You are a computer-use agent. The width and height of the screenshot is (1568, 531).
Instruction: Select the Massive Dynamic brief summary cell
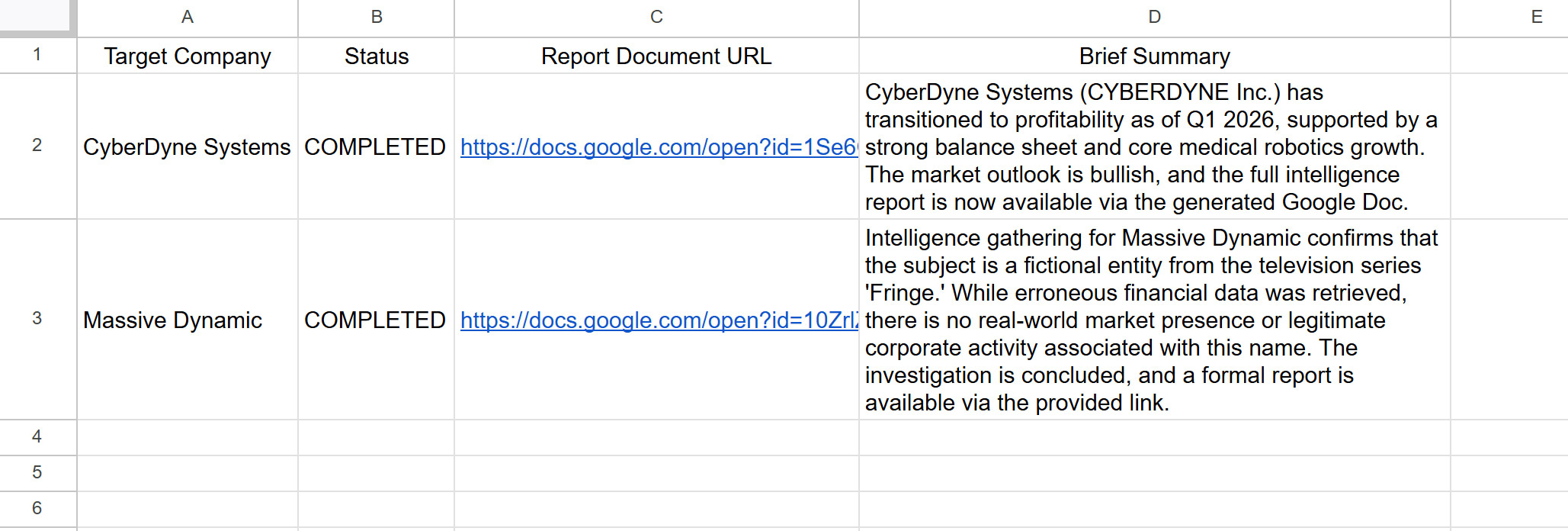click(1155, 320)
